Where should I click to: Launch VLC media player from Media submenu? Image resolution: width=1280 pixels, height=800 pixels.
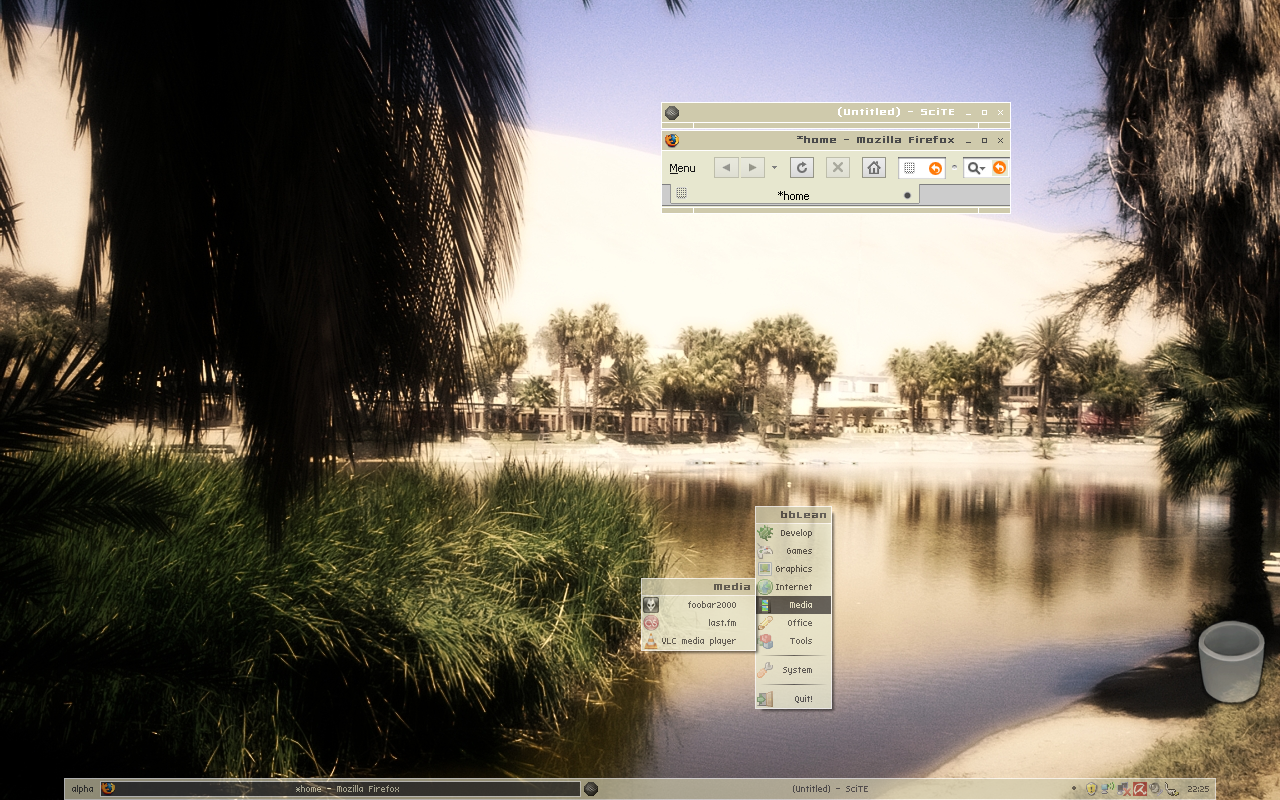coord(698,641)
